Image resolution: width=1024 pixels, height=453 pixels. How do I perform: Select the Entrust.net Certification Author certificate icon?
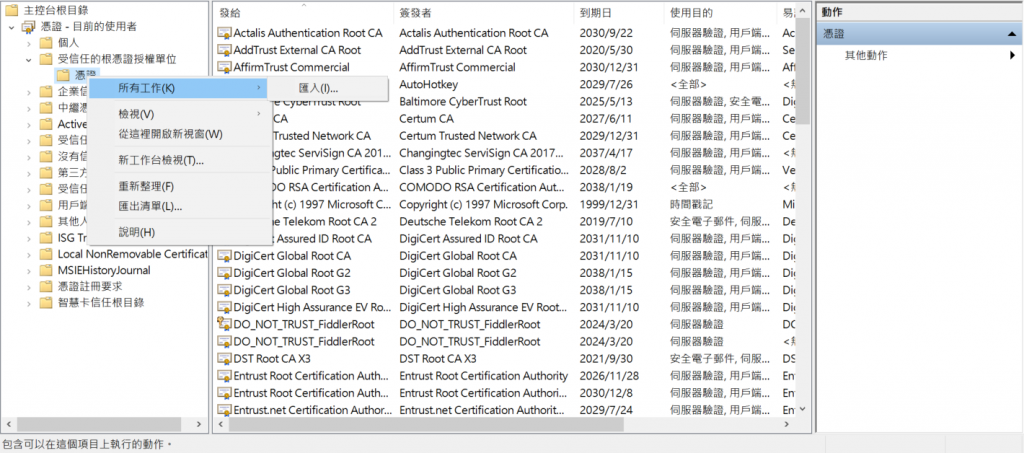coord(224,410)
